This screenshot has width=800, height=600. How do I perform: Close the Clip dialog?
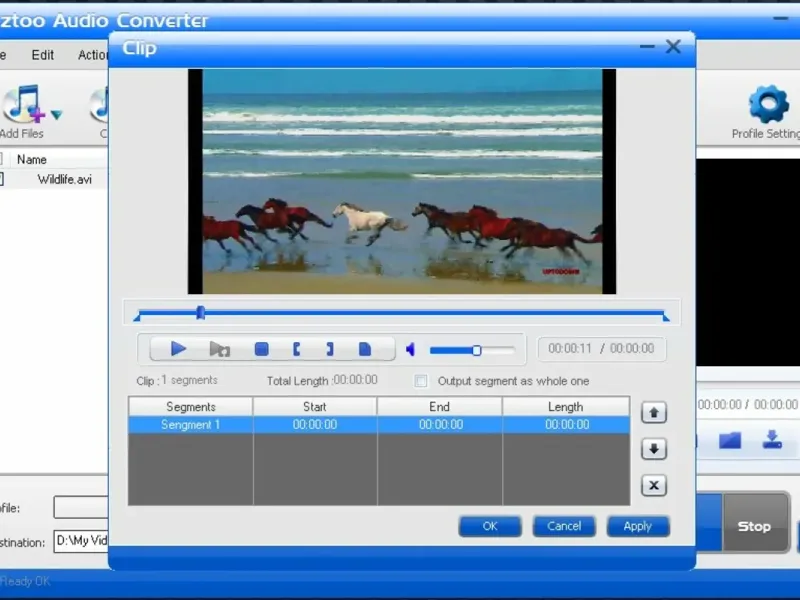coord(673,47)
